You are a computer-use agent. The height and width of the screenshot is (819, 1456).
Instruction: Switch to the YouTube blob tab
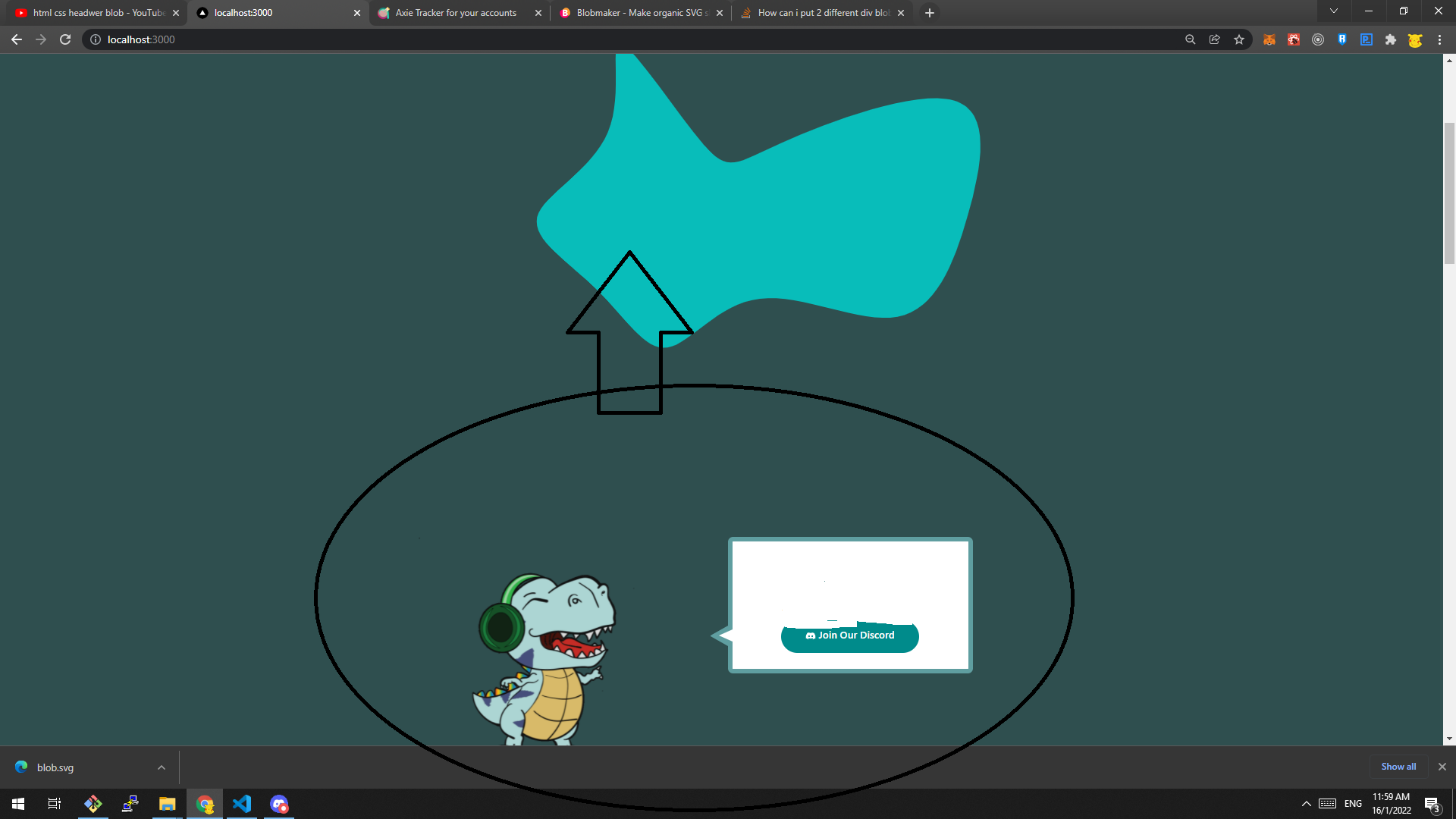click(x=96, y=13)
